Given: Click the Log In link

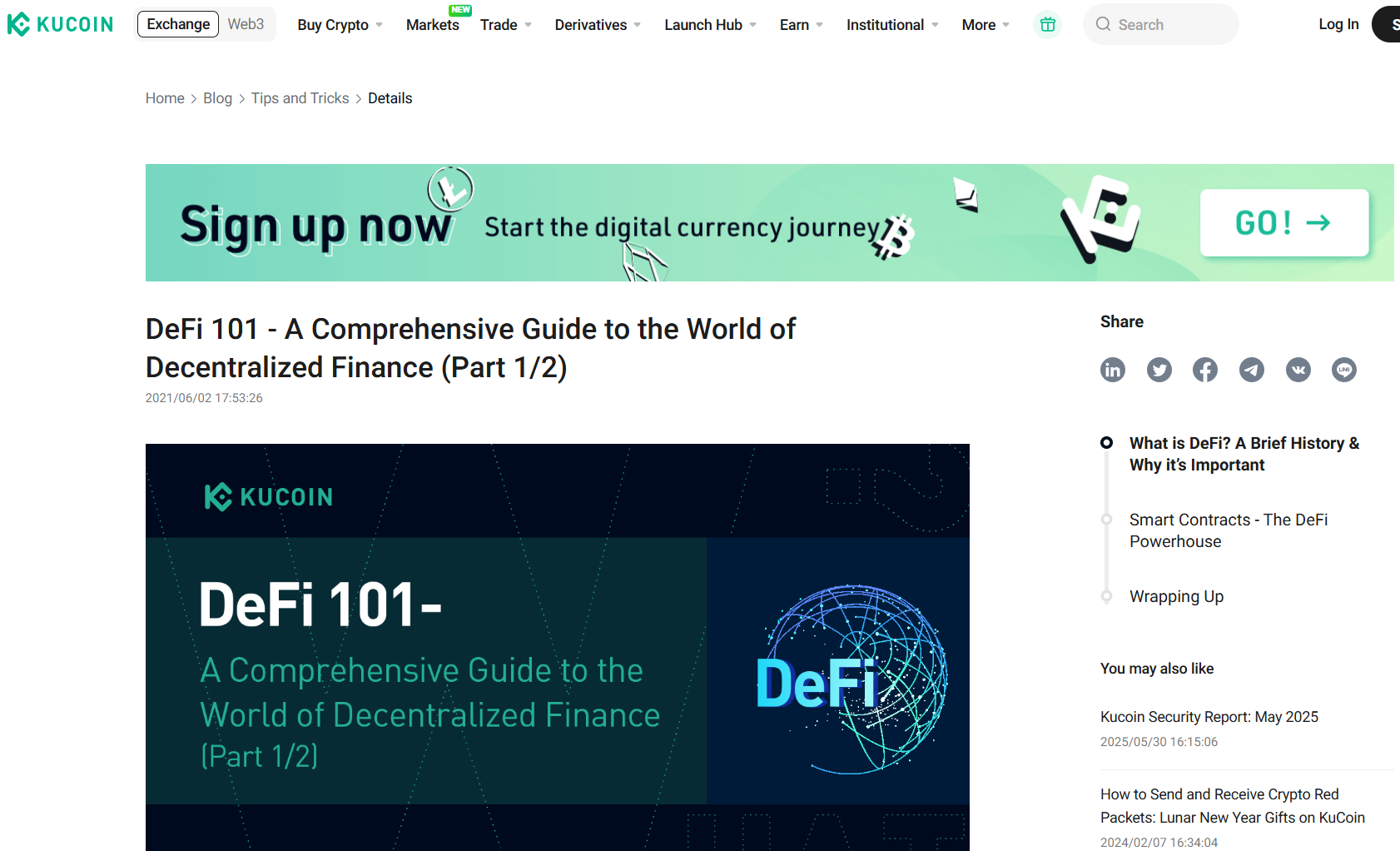Looking at the screenshot, I should [1338, 24].
